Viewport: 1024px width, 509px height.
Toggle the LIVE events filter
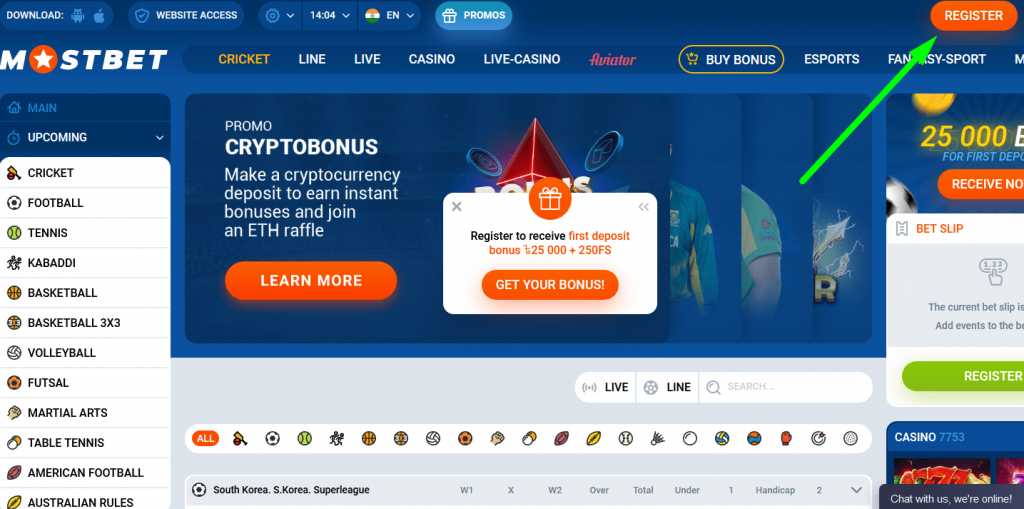(x=605, y=387)
